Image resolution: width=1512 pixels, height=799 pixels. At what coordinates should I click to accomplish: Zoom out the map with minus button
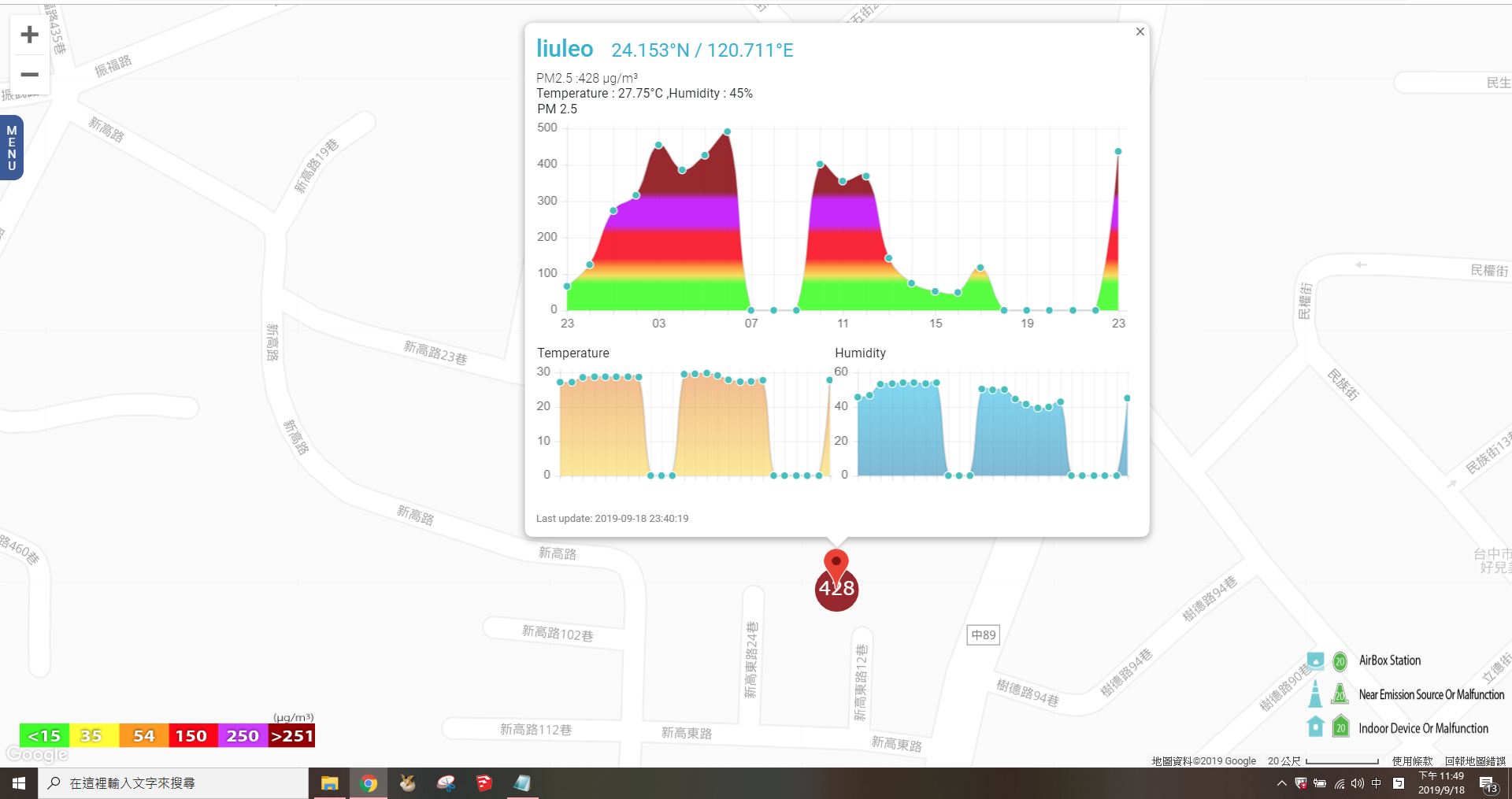[x=30, y=75]
